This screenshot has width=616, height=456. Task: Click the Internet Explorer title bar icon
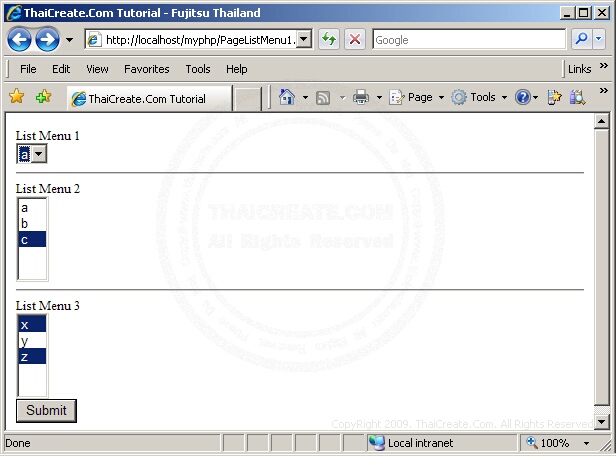click(x=14, y=13)
